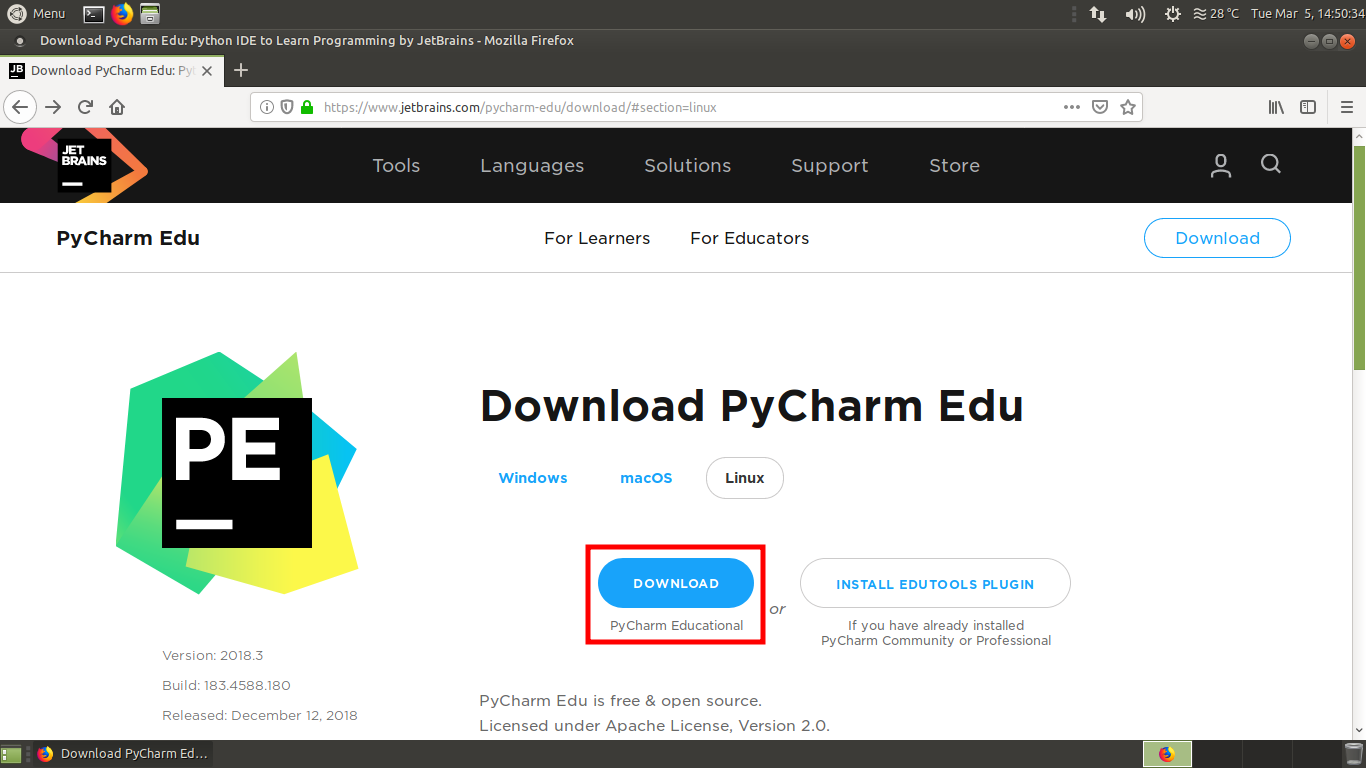Switch to the macOS download tab
This screenshot has width=1366, height=768.
click(x=646, y=478)
